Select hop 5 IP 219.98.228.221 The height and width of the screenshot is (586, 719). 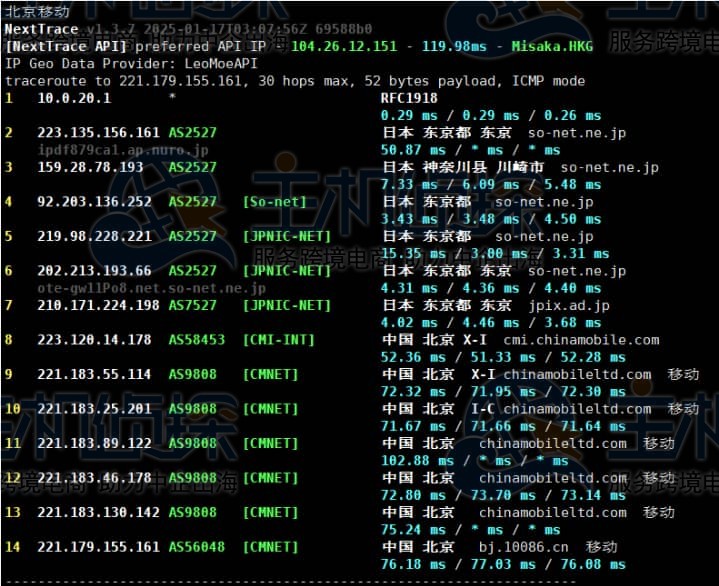point(94,236)
